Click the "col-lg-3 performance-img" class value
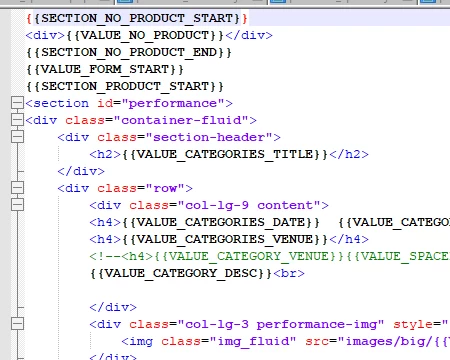The height and width of the screenshot is (360, 450). coord(281,324)
